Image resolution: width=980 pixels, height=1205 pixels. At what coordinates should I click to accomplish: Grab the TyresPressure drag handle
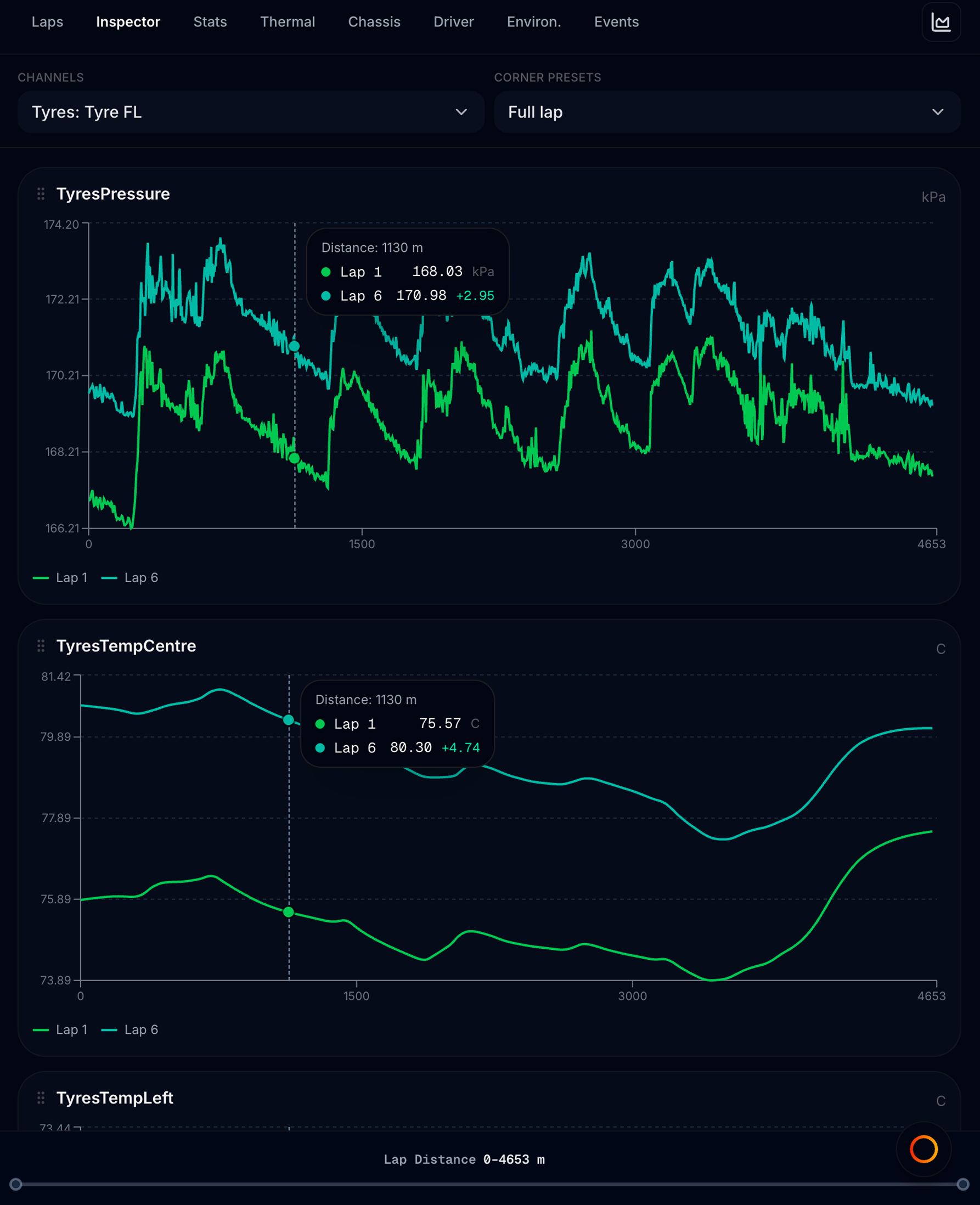pos(41,194)
